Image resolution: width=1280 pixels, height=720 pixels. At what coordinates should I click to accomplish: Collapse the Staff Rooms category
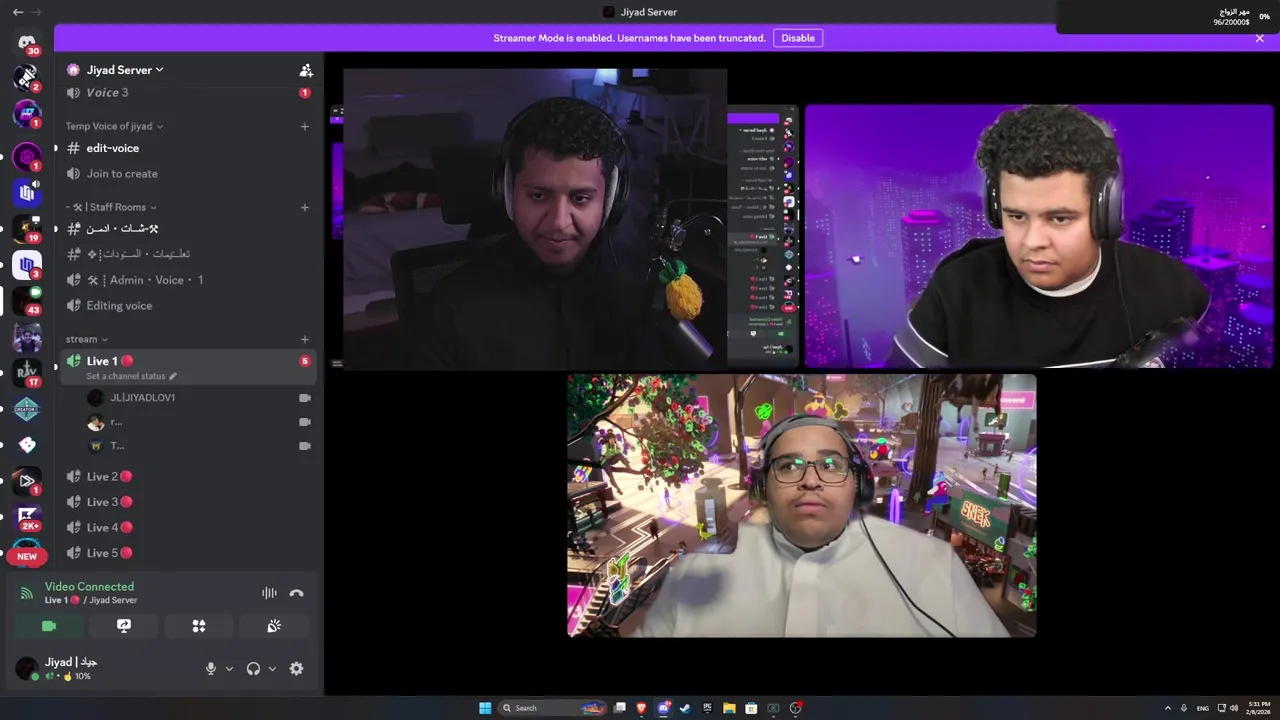(x=111, y=207)
